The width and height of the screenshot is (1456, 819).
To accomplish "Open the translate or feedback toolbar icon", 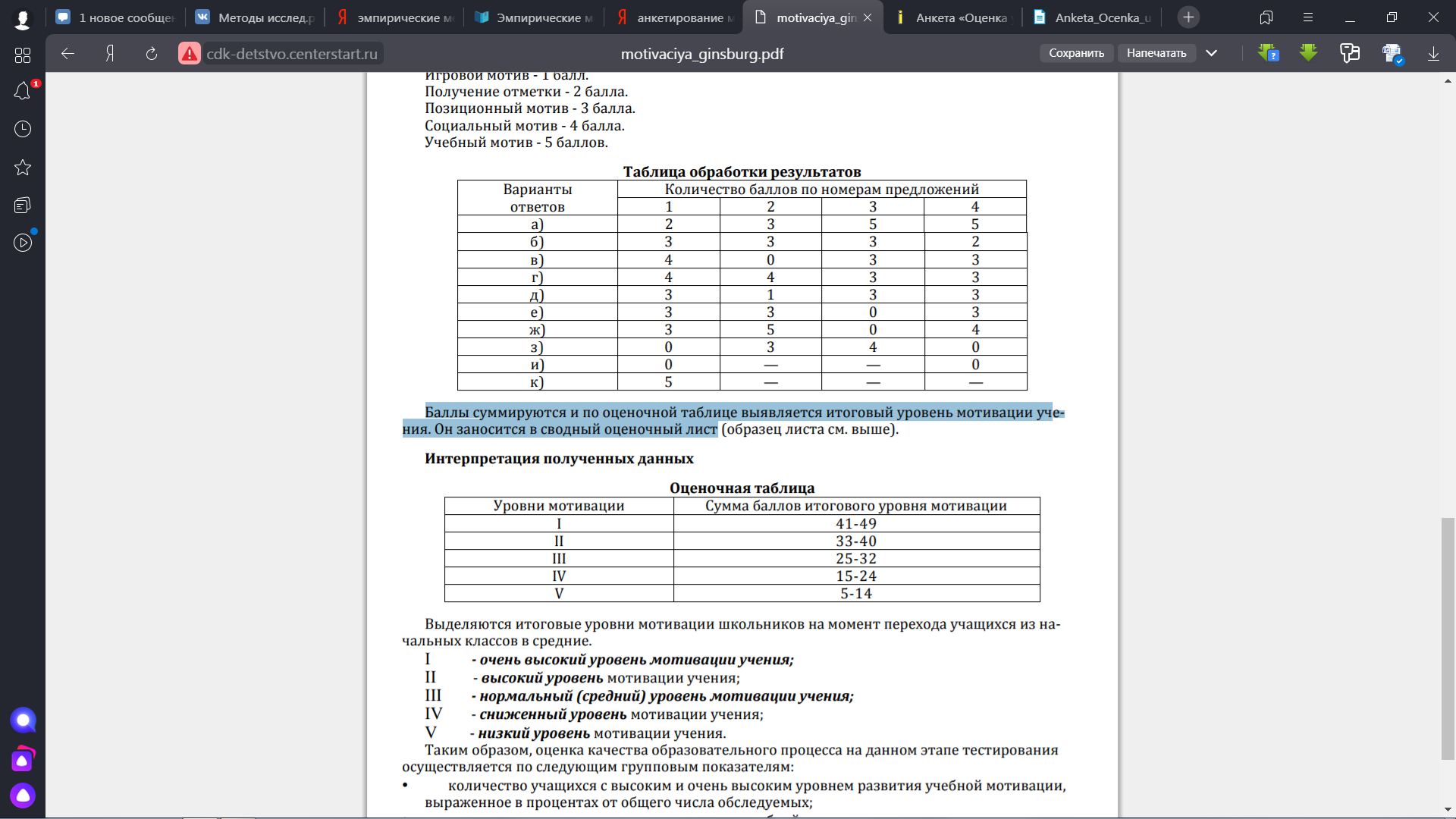I will click(1350, 53).
